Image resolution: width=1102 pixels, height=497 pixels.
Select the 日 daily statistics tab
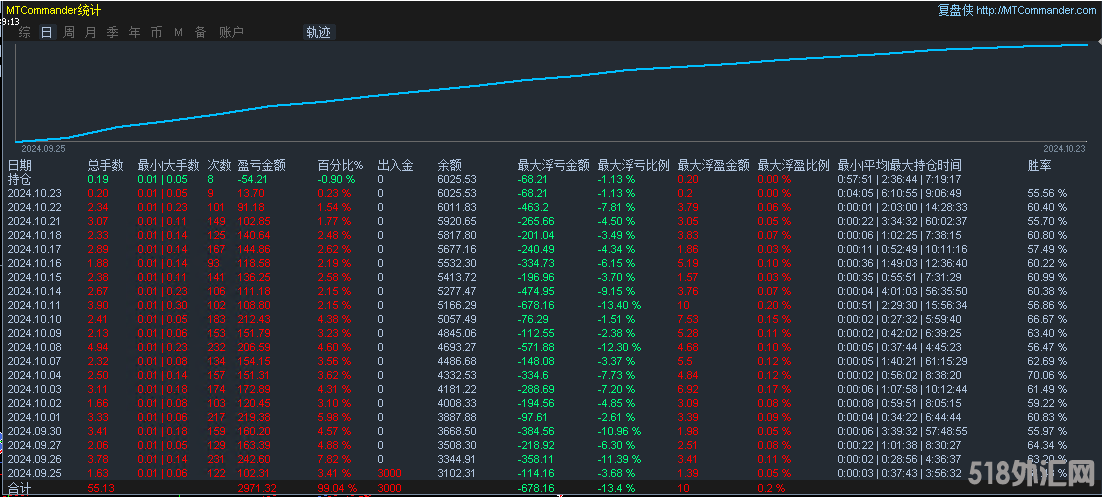(x=47, y=32)
